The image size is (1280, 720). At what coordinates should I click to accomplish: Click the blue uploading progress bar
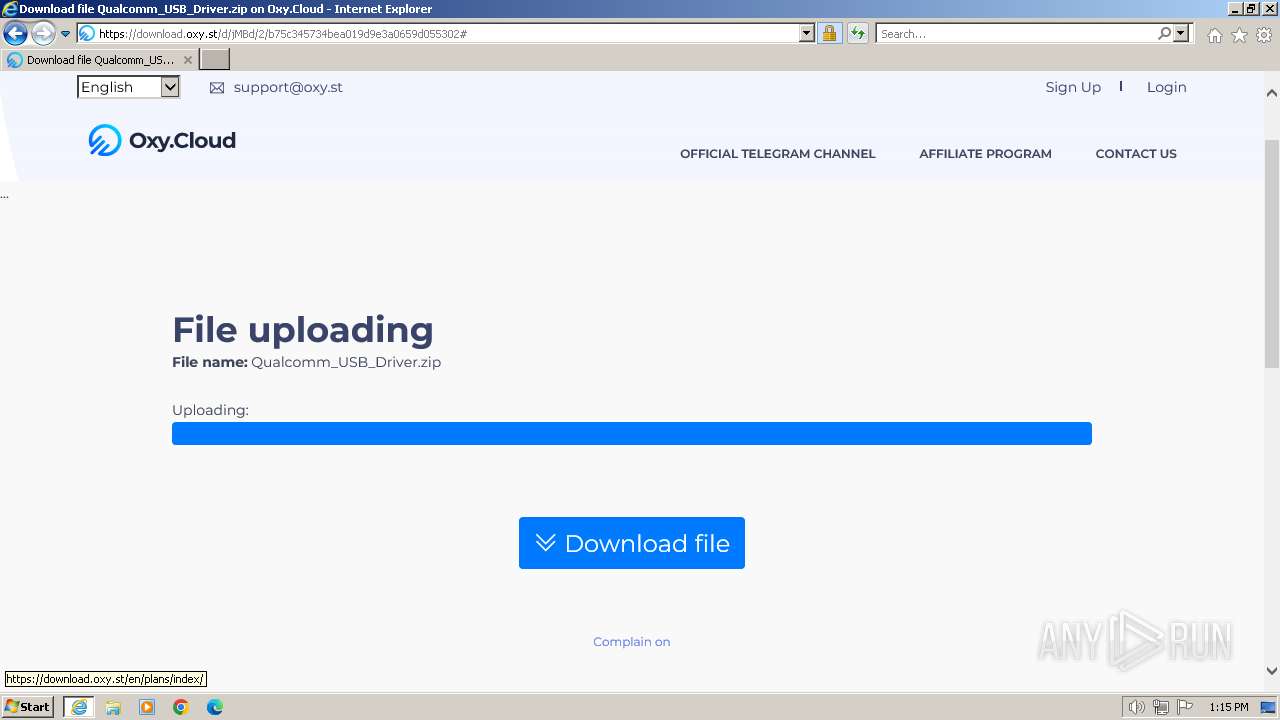632,433
